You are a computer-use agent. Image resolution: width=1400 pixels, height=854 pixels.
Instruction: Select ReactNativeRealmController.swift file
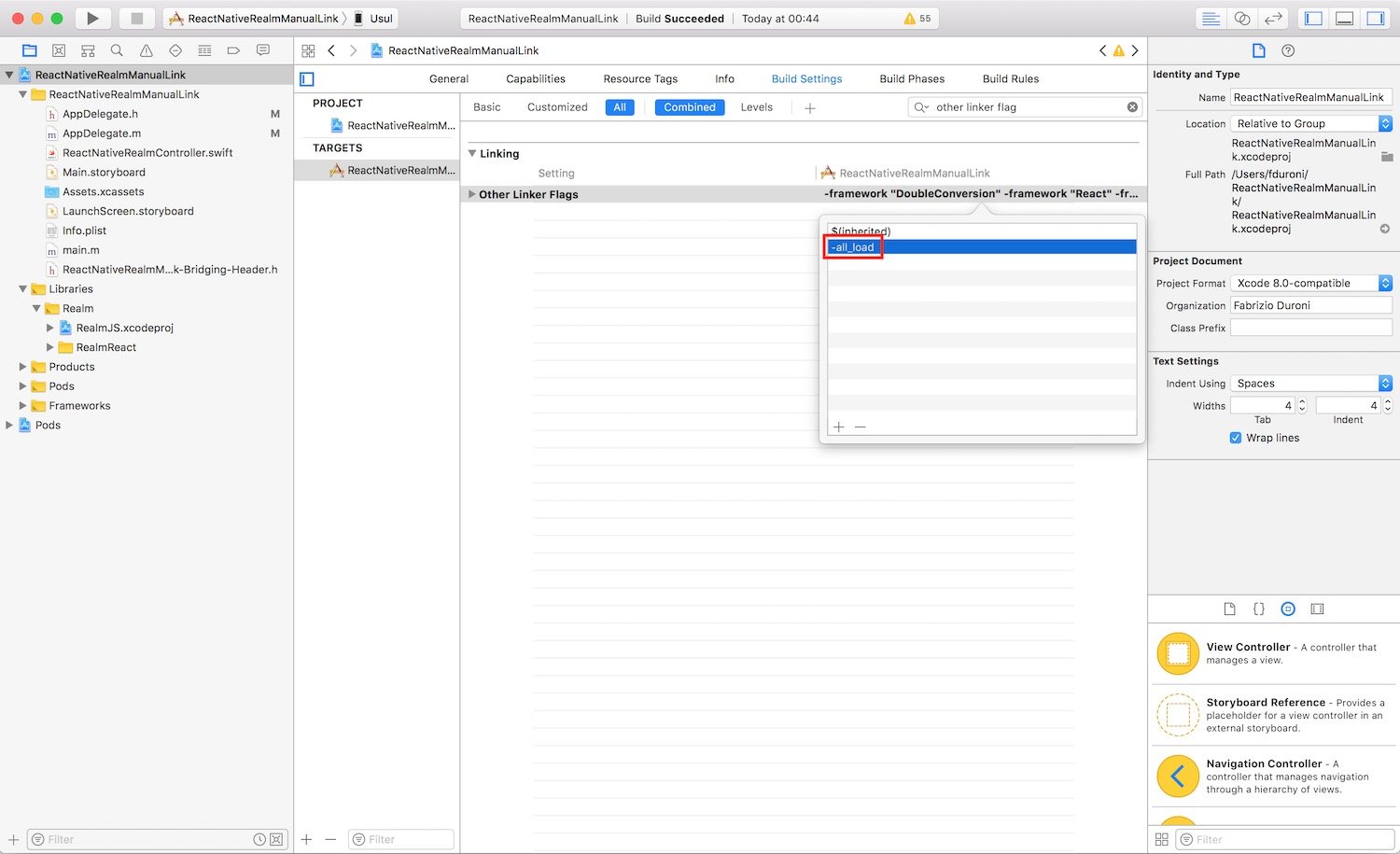point(147,153)
